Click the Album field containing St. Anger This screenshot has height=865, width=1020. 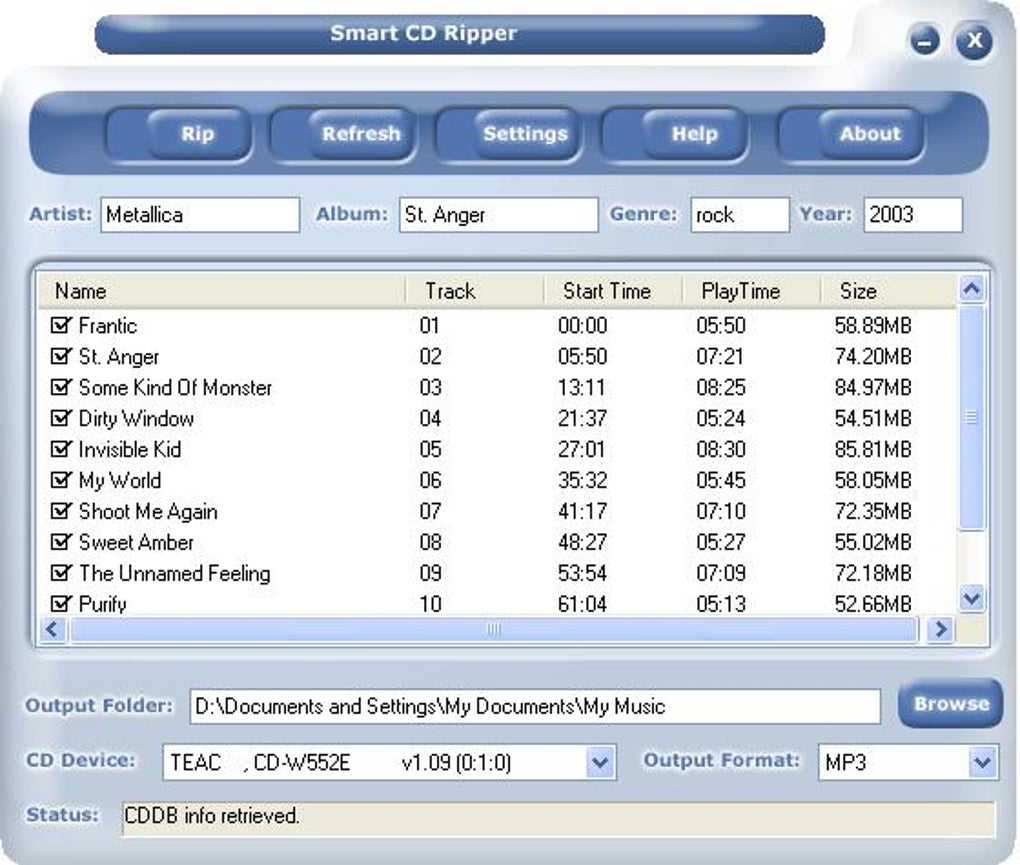point(498,215)
